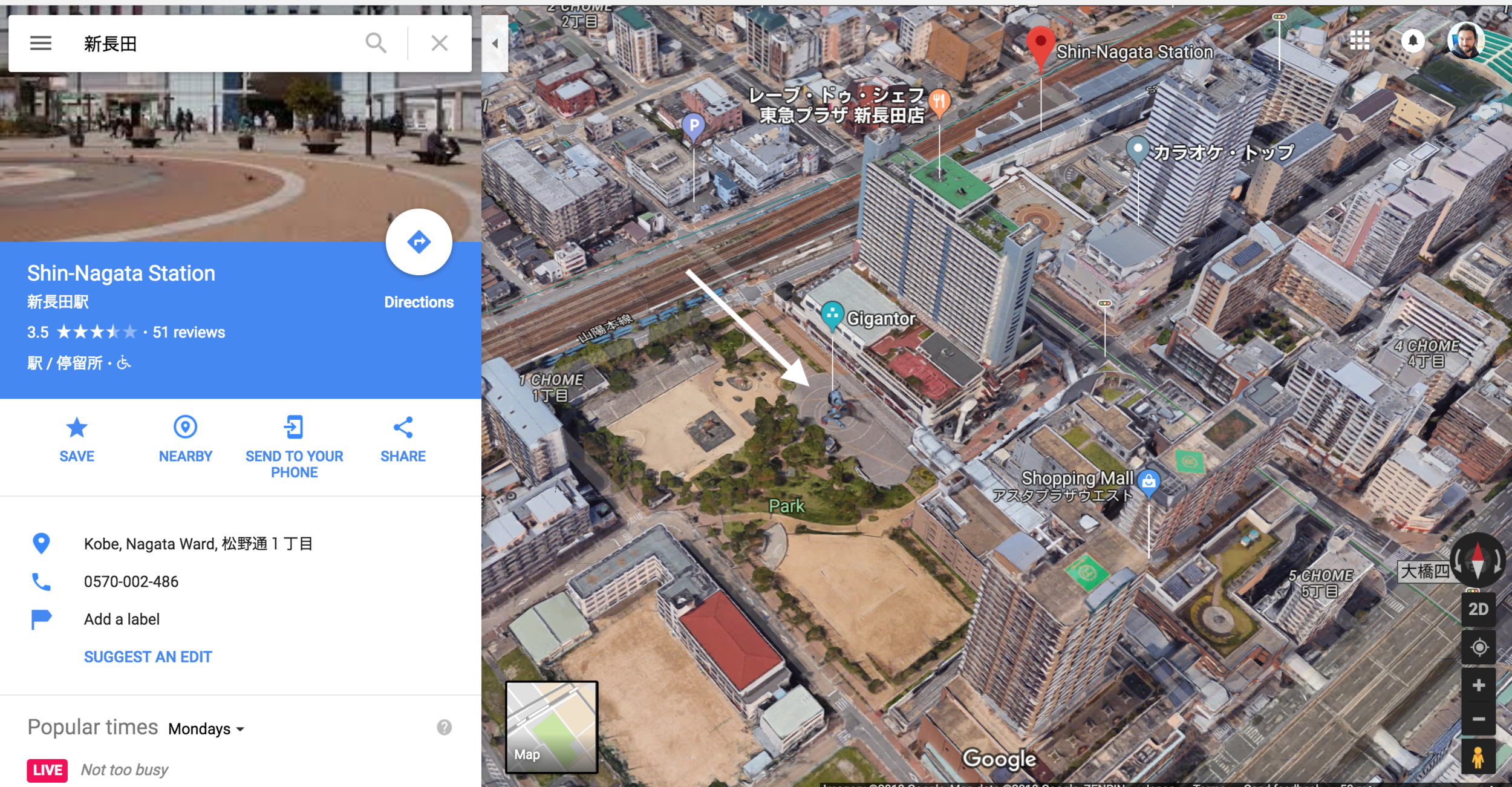The image size is (1512, 787).
Task: Click the orange restaurant marker pin
Action: click(x=939, y=104)
